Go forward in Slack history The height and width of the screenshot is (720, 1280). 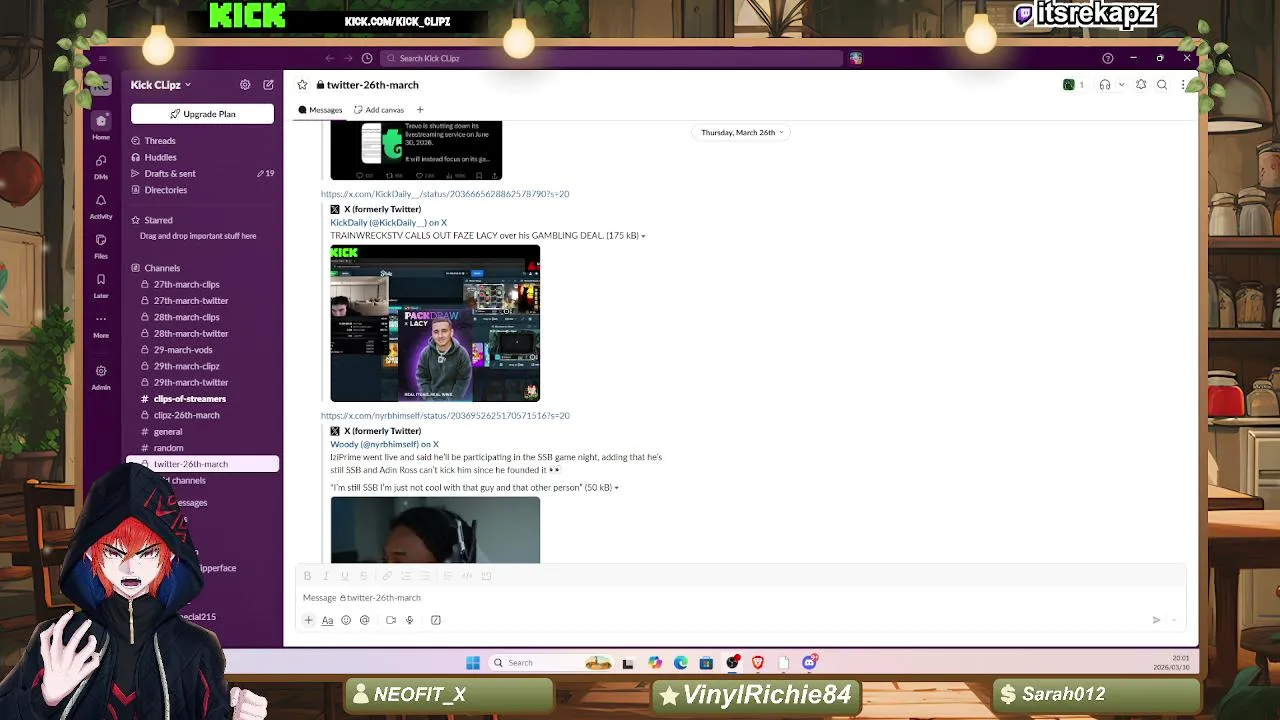tap(349, 58)
